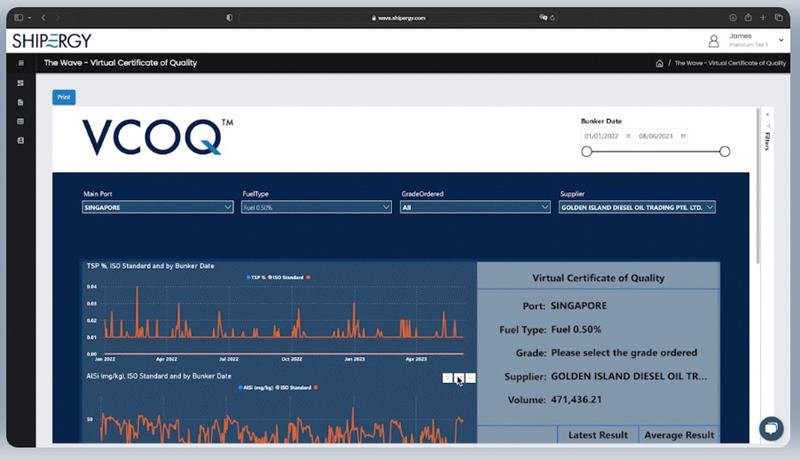Open the start date calendar picker icon
800x459 pixels.
pyautogui.click(x=628, y=135)
